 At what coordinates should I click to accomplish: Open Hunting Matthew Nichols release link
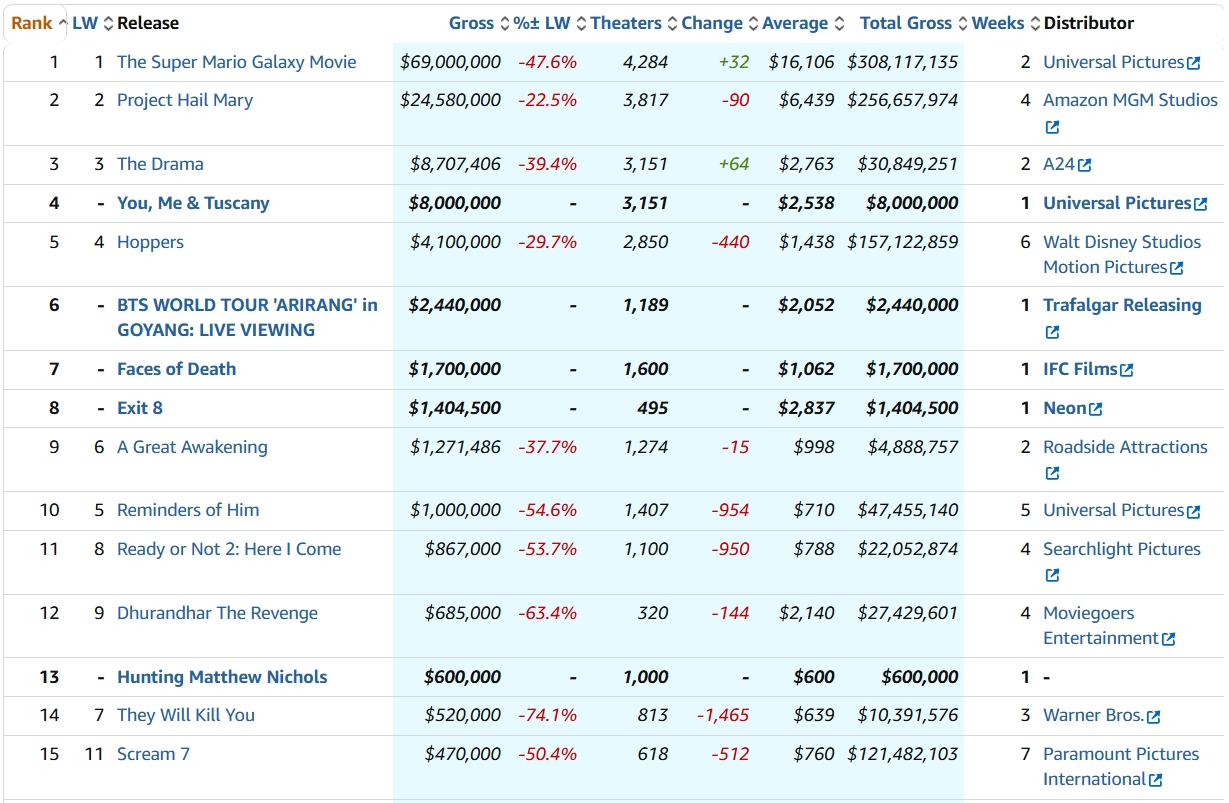click(222, 677)
